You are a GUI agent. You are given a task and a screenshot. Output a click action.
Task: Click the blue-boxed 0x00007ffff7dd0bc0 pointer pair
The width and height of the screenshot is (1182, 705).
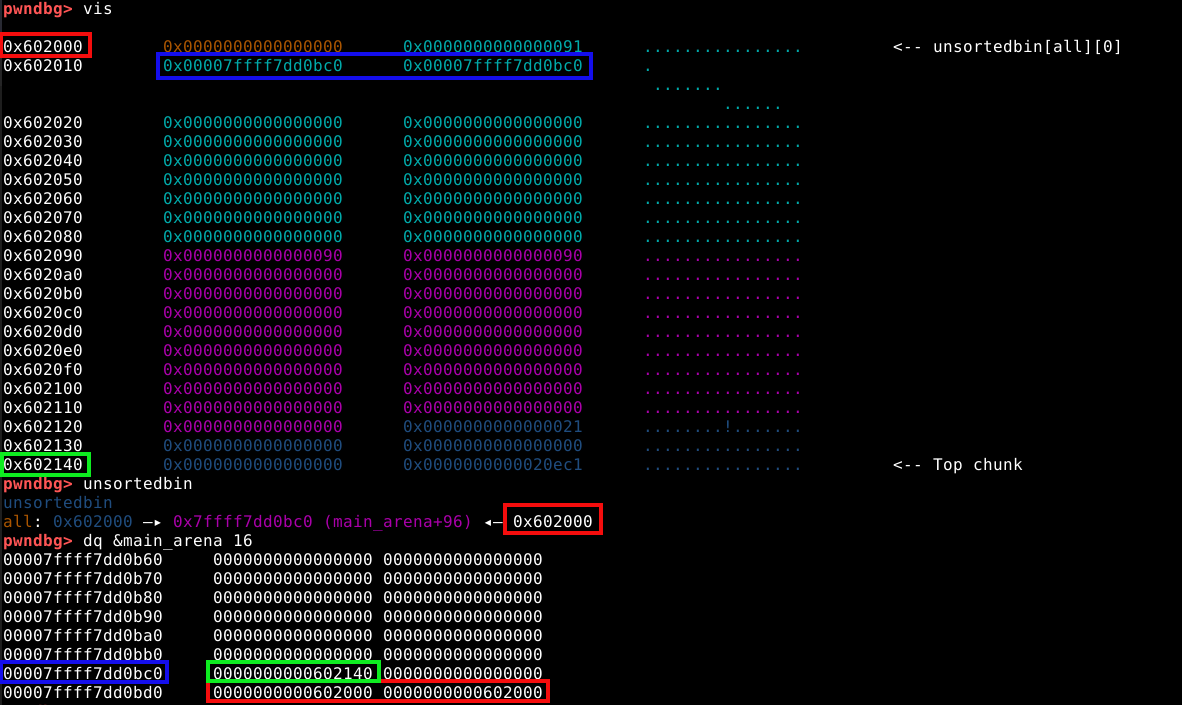coord(374,66)
